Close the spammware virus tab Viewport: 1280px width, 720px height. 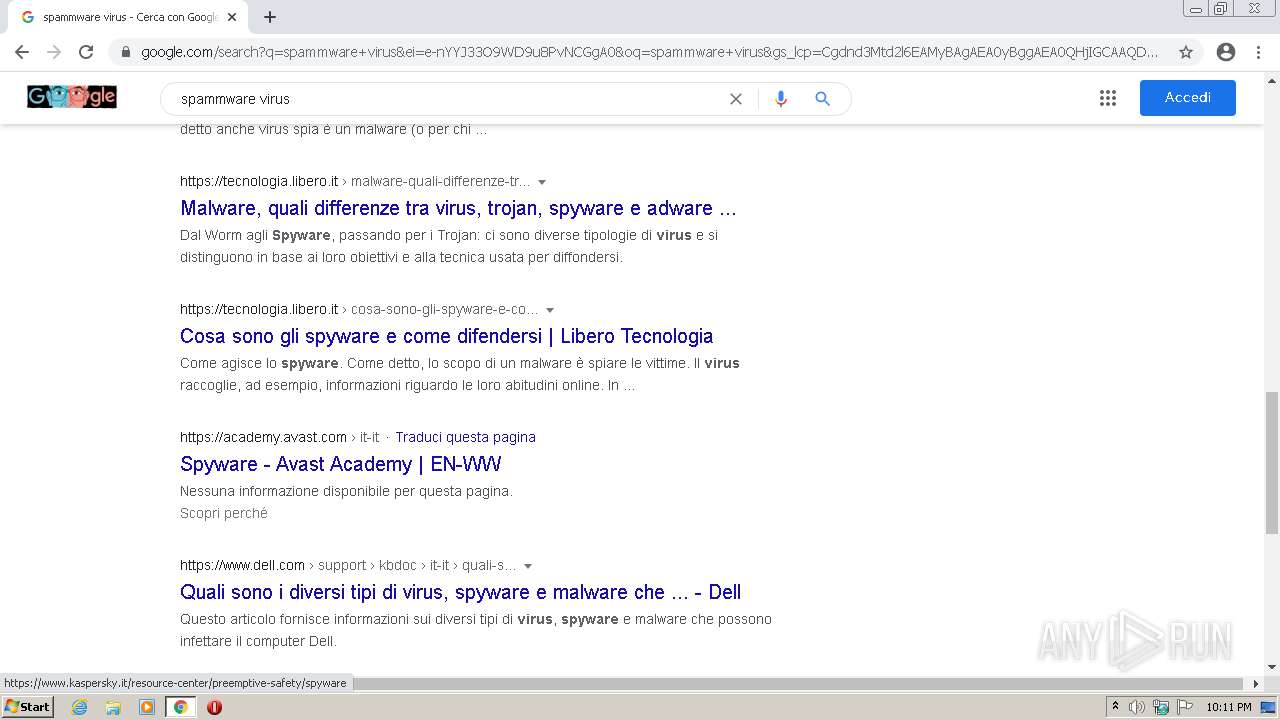[x=232, y=17]
